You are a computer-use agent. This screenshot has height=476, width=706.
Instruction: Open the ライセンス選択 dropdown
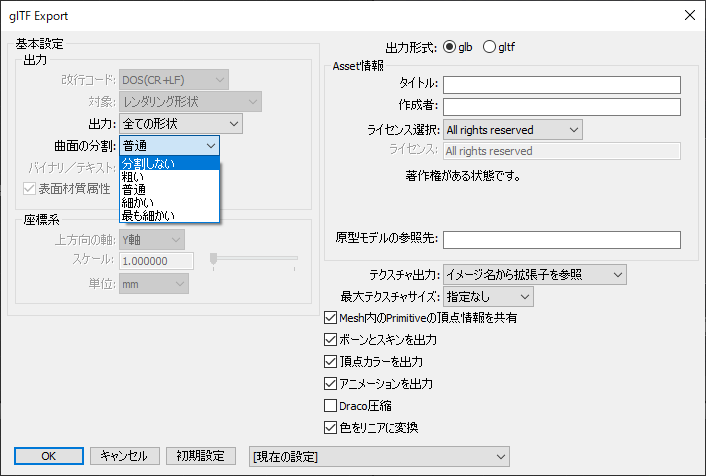pos(513,130)
